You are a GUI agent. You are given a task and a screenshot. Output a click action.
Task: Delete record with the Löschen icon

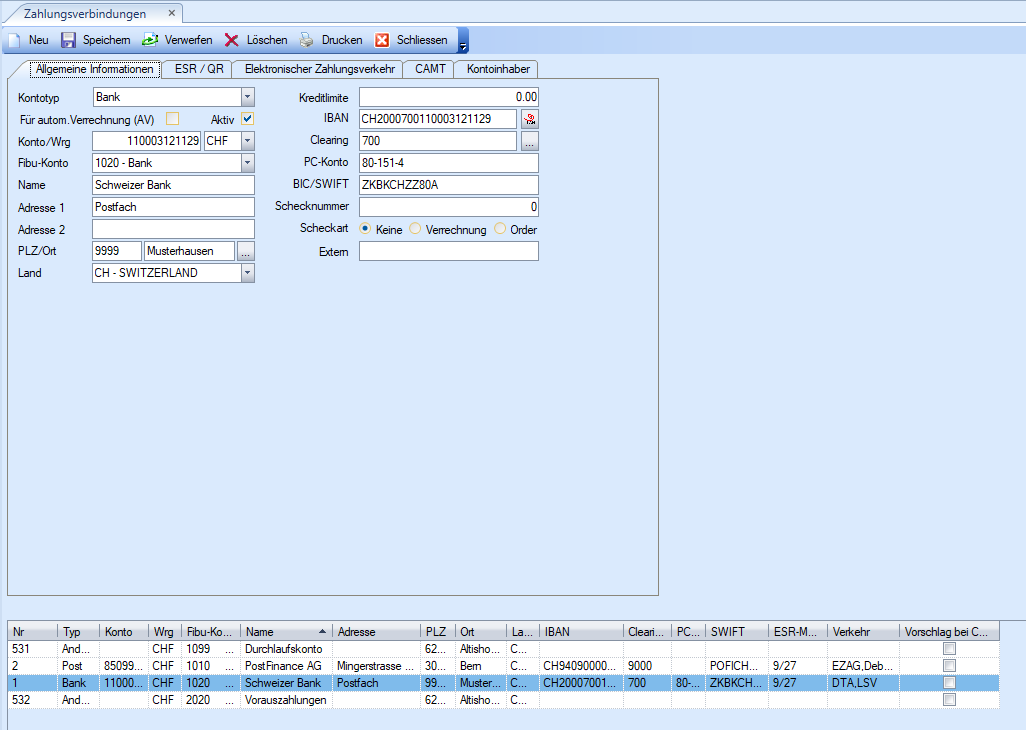[x=231, y=40]
